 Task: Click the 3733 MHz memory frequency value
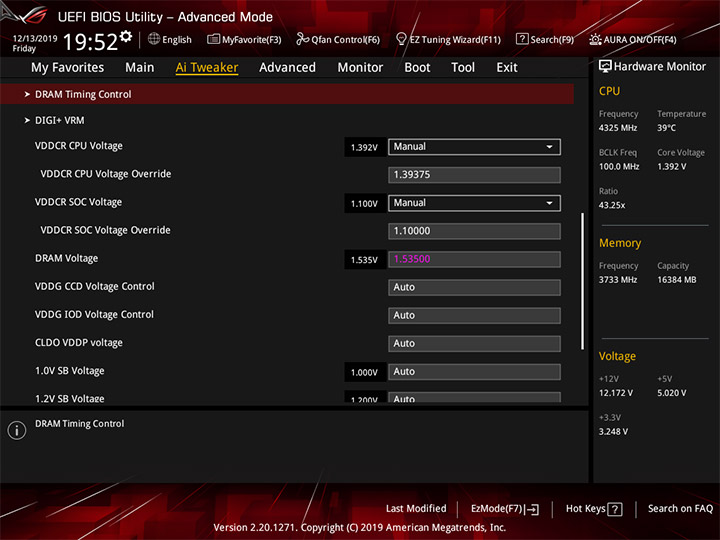click(x=618, y=280)
